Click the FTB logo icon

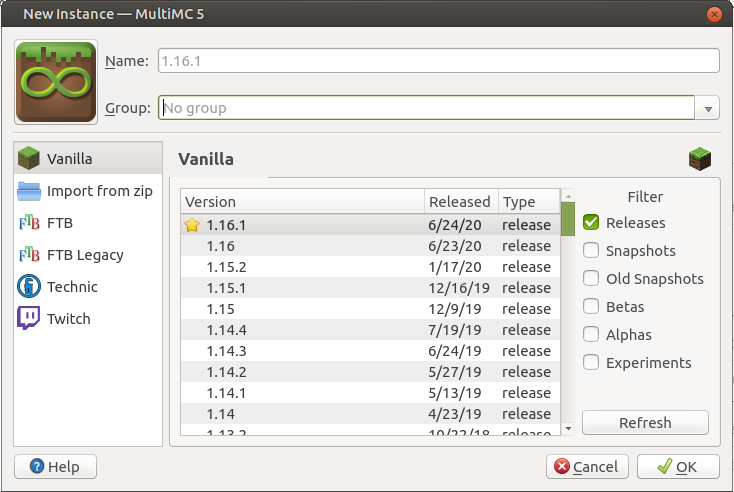click(x=29, y=223)
